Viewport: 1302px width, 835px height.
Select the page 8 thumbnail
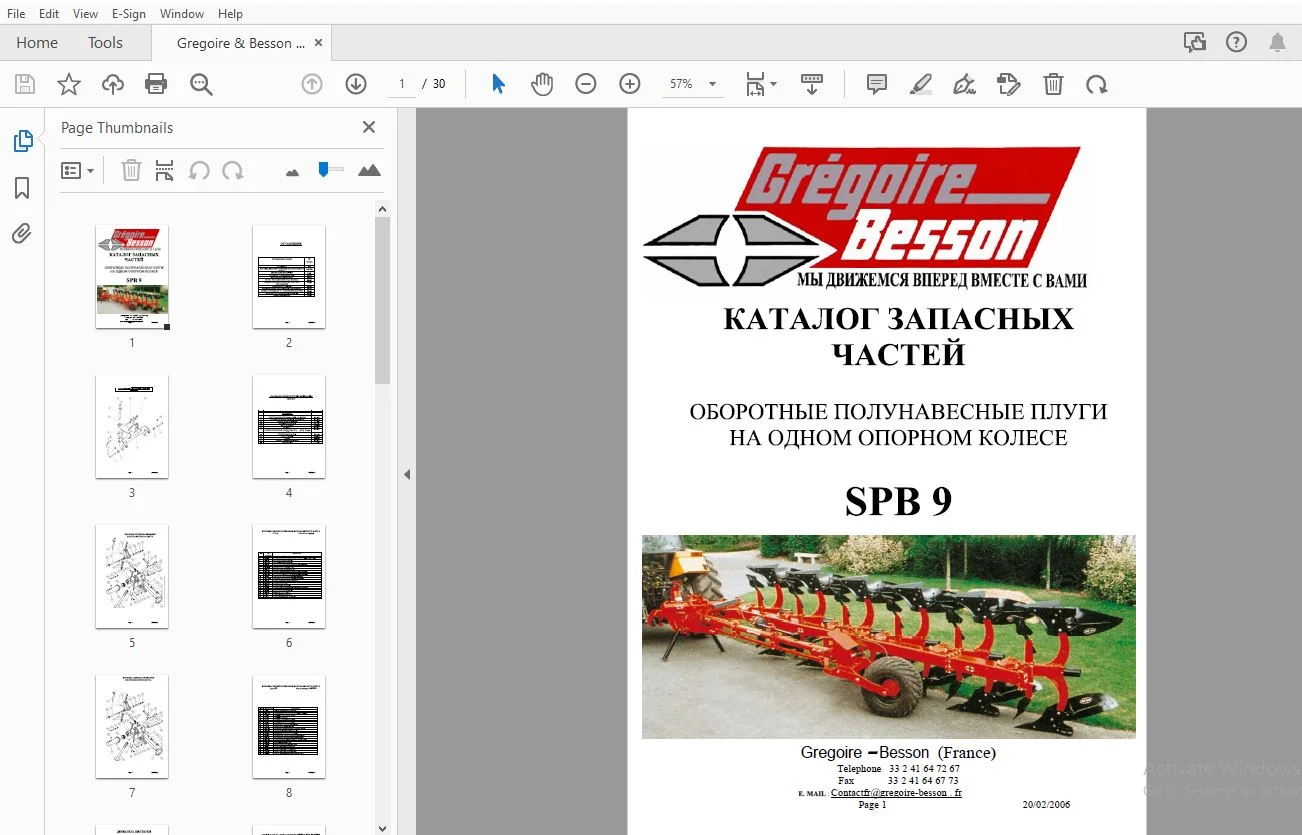click(289, 727)
